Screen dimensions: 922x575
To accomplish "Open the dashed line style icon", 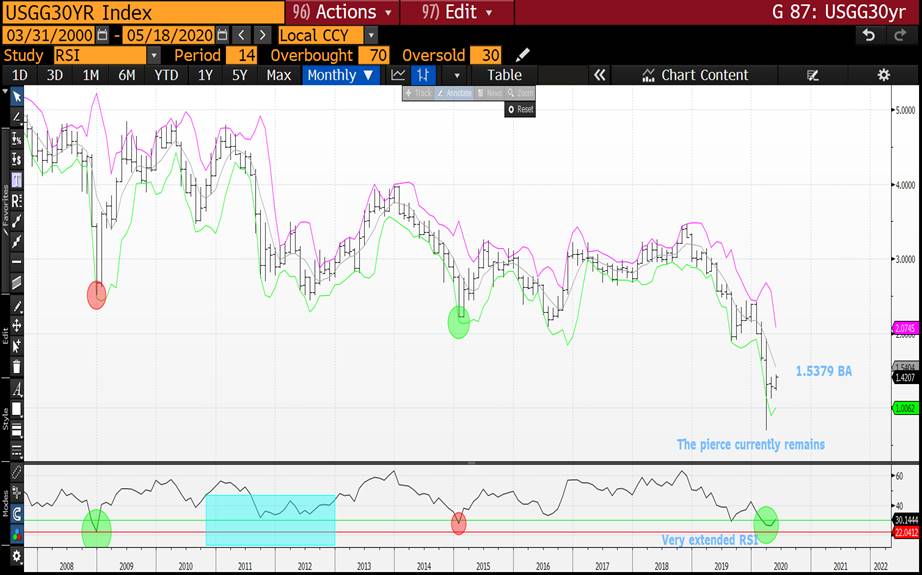I will [x=16, y=451].
